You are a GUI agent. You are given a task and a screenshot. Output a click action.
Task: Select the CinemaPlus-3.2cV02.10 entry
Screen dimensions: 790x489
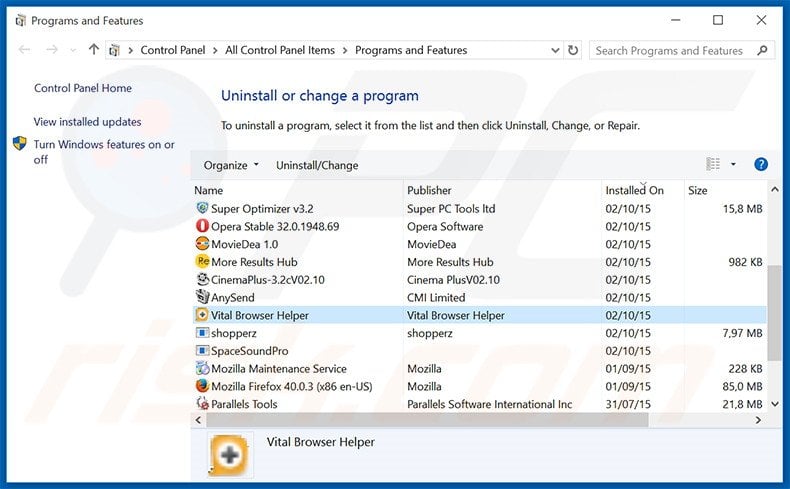coord(479,280)
